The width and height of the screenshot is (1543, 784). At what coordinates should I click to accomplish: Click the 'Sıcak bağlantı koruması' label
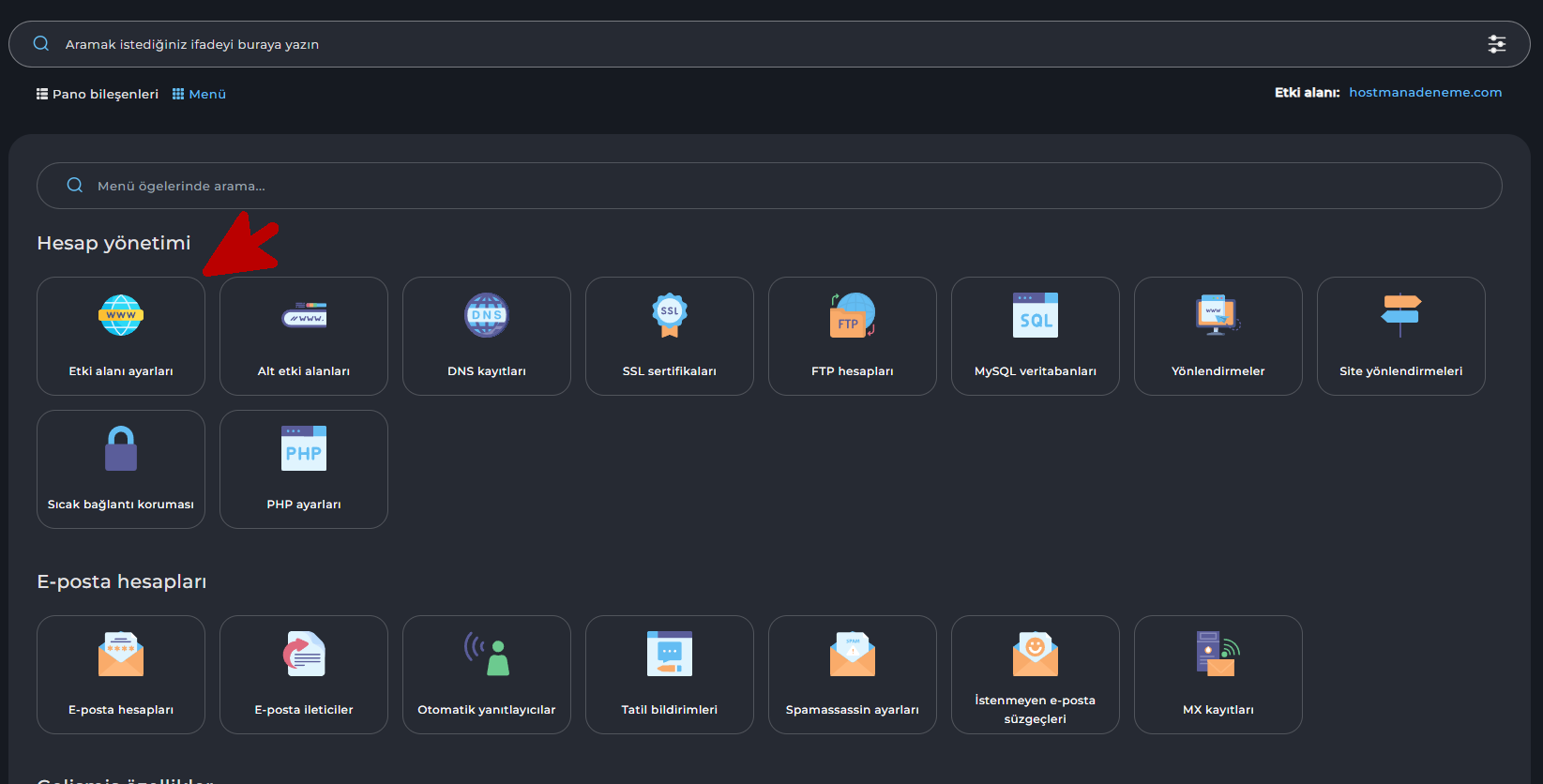pyautogui.click(x=121, y=505)
